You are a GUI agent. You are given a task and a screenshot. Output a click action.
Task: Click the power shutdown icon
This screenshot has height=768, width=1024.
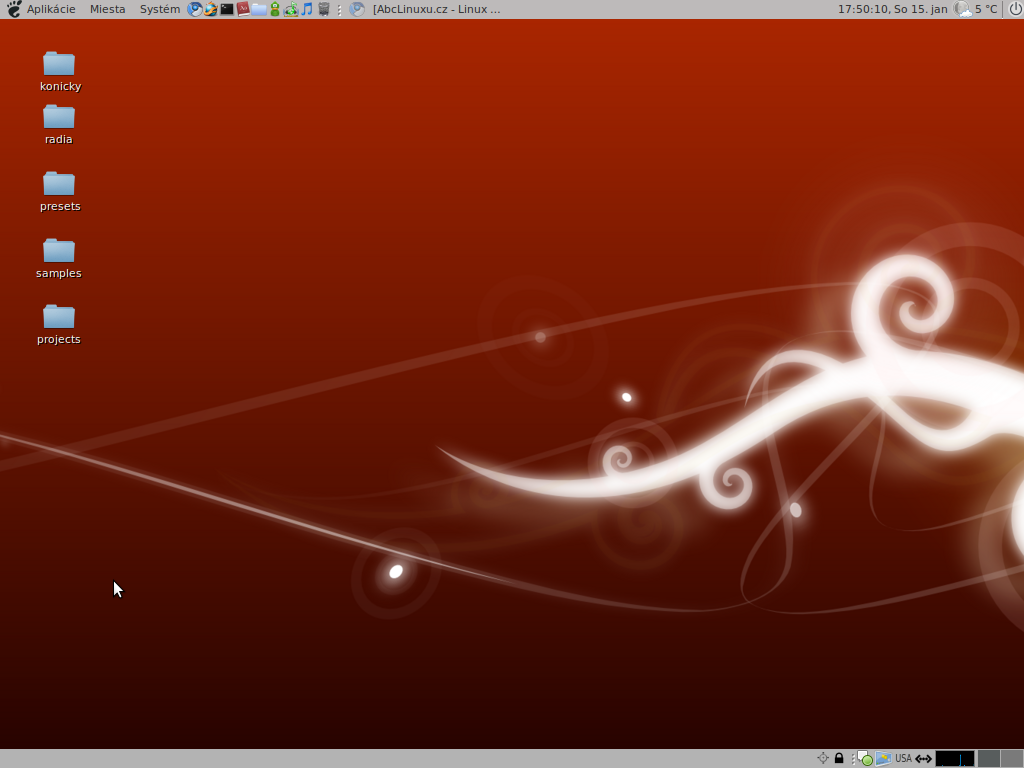[x=1015, y=9]
